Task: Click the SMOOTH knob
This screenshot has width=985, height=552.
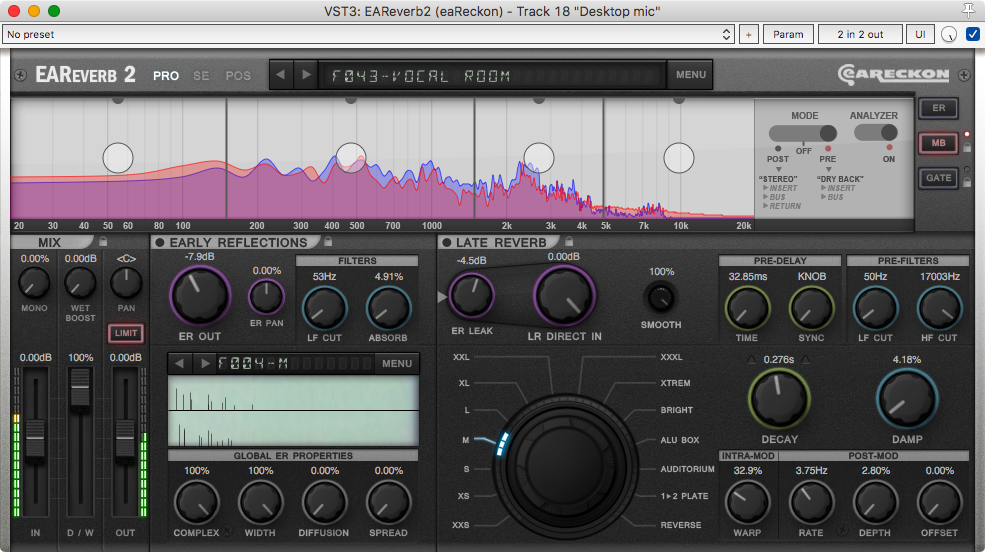Action: click(660, 298)
